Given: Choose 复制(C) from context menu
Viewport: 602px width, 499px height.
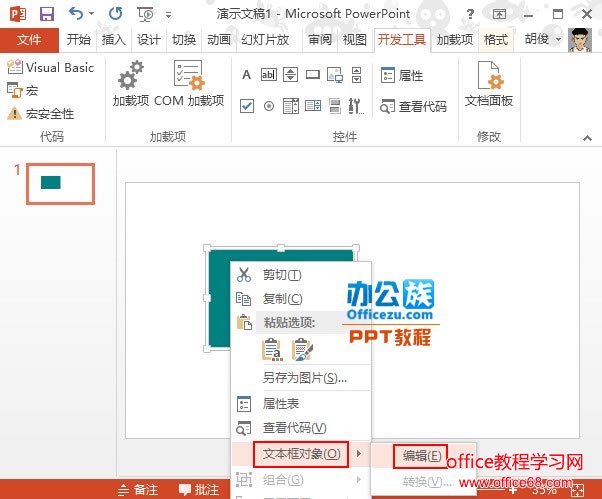Looking at the screenshot, I should pyautogui.click(x=301, y=299).
